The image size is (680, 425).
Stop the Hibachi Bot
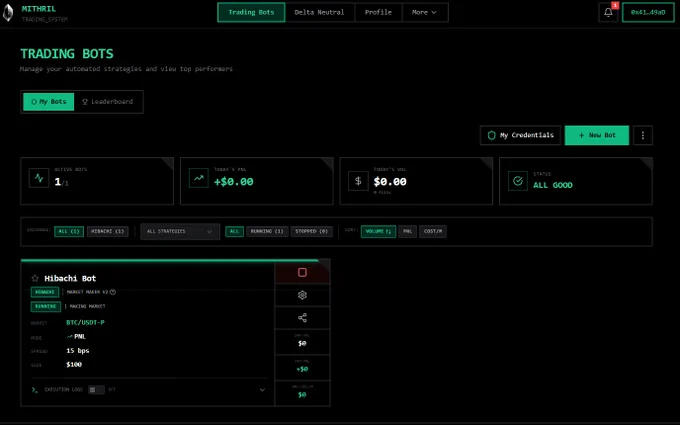tap(302, 272)
